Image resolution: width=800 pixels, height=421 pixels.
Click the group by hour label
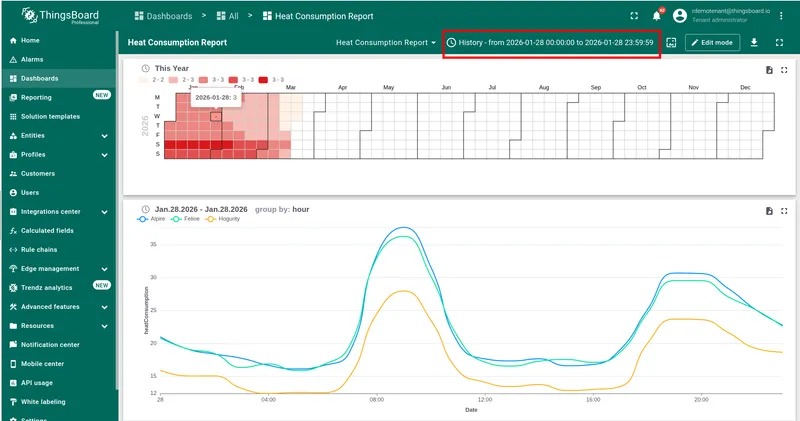(282, 209)
